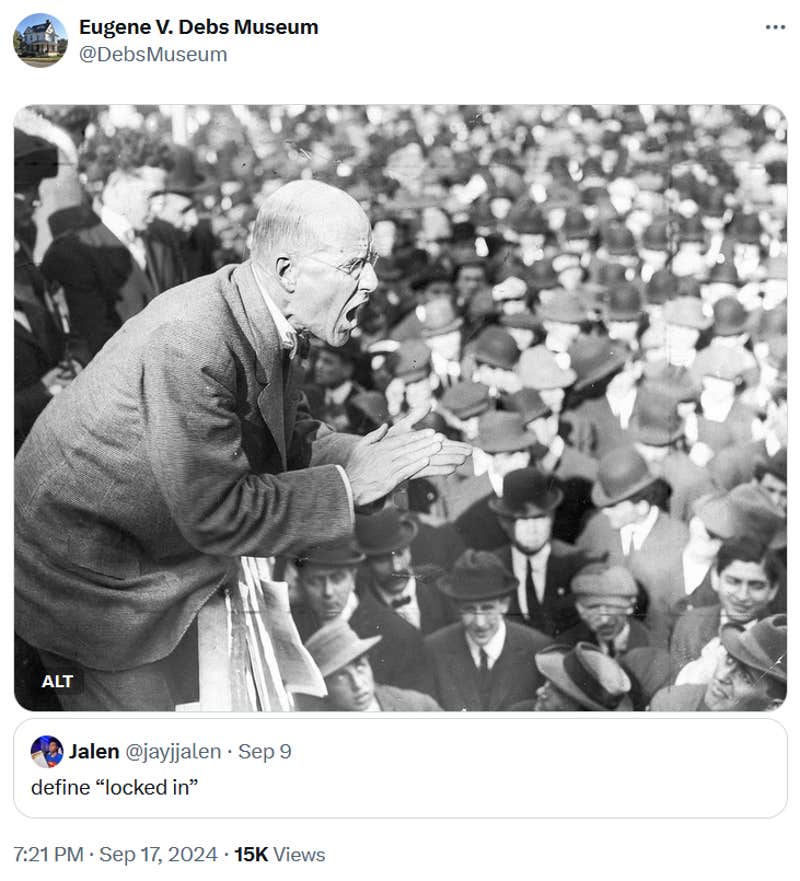This screenshot has width=800, height=881.
Task: Show the ALT image description badge
Action: tap(57, 681)
